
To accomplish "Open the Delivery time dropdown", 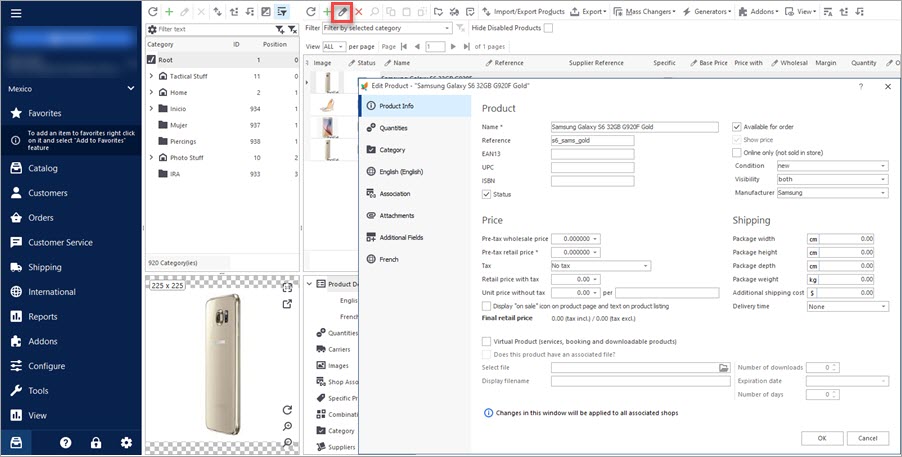I will 847,307.
